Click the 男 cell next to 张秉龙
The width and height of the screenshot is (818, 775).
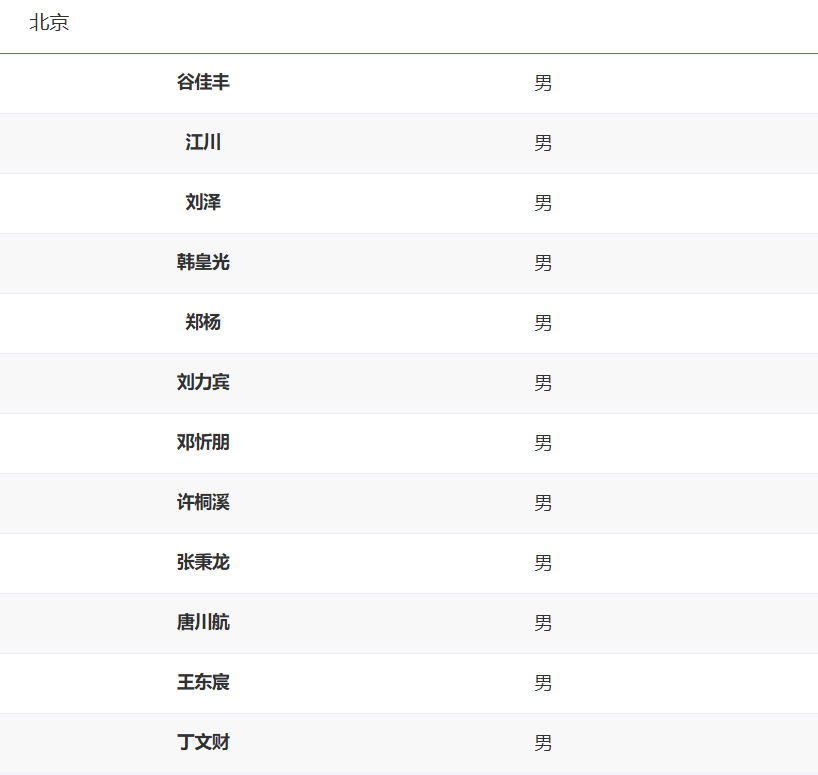tap(543, 563)
